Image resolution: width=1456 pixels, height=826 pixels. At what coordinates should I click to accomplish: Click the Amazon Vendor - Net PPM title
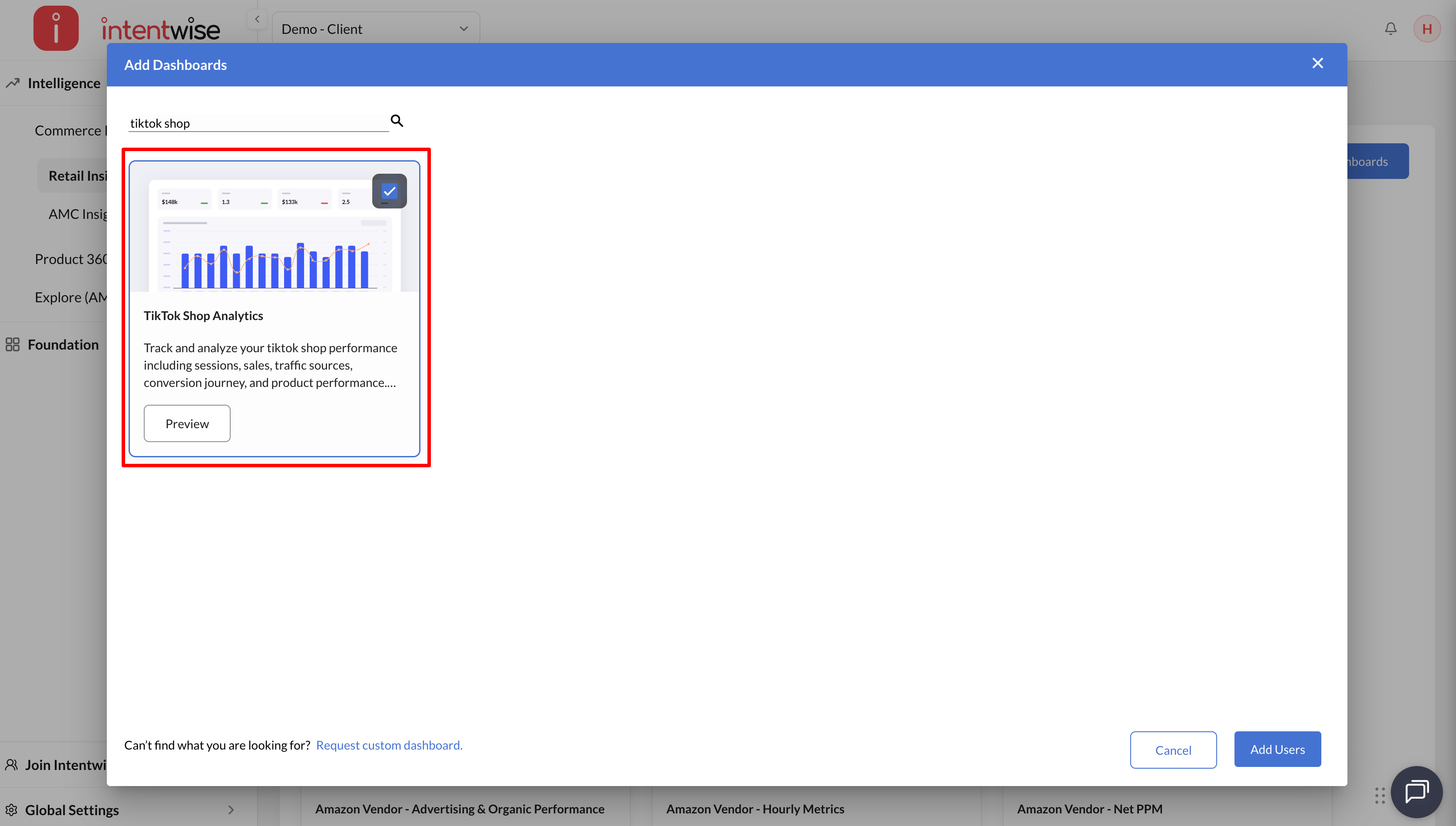coord(1089,809)
